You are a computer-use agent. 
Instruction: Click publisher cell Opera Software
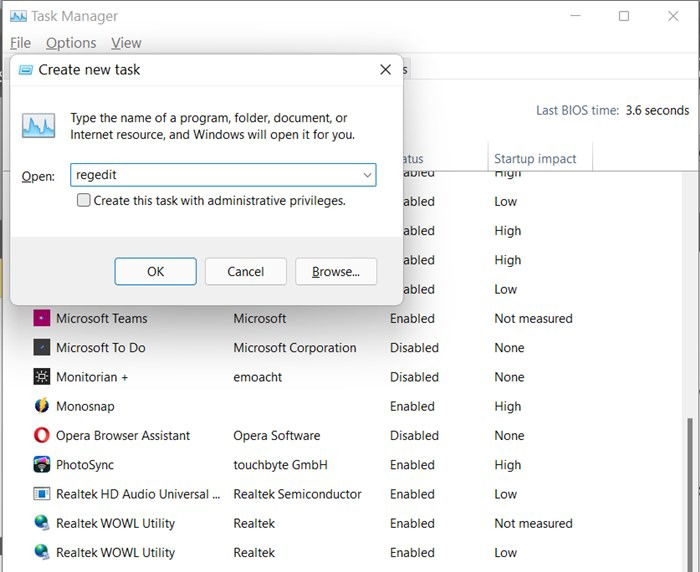point(277,435)
